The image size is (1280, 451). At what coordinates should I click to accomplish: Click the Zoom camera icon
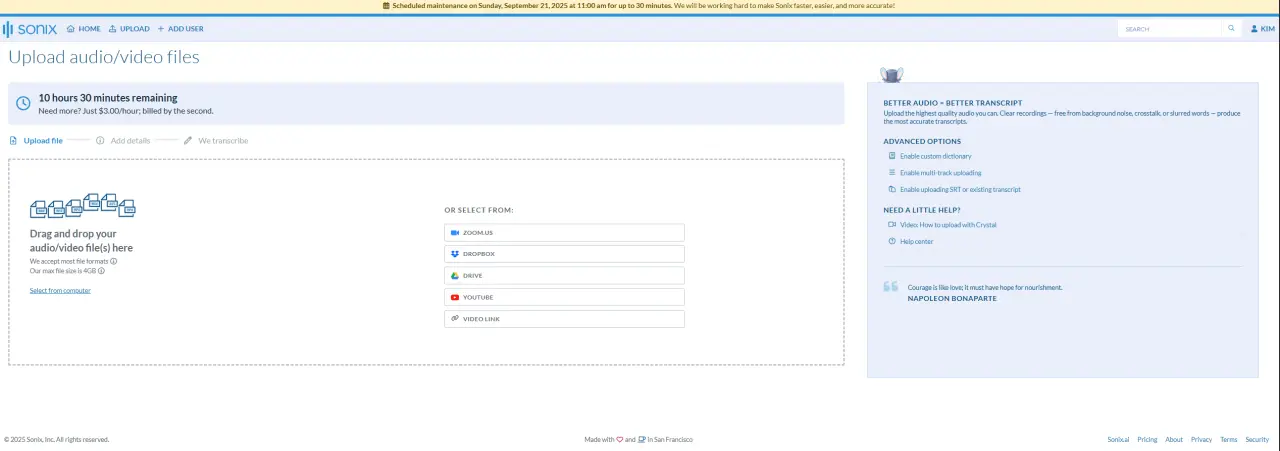pyautogui.click(x=455, y=232)
